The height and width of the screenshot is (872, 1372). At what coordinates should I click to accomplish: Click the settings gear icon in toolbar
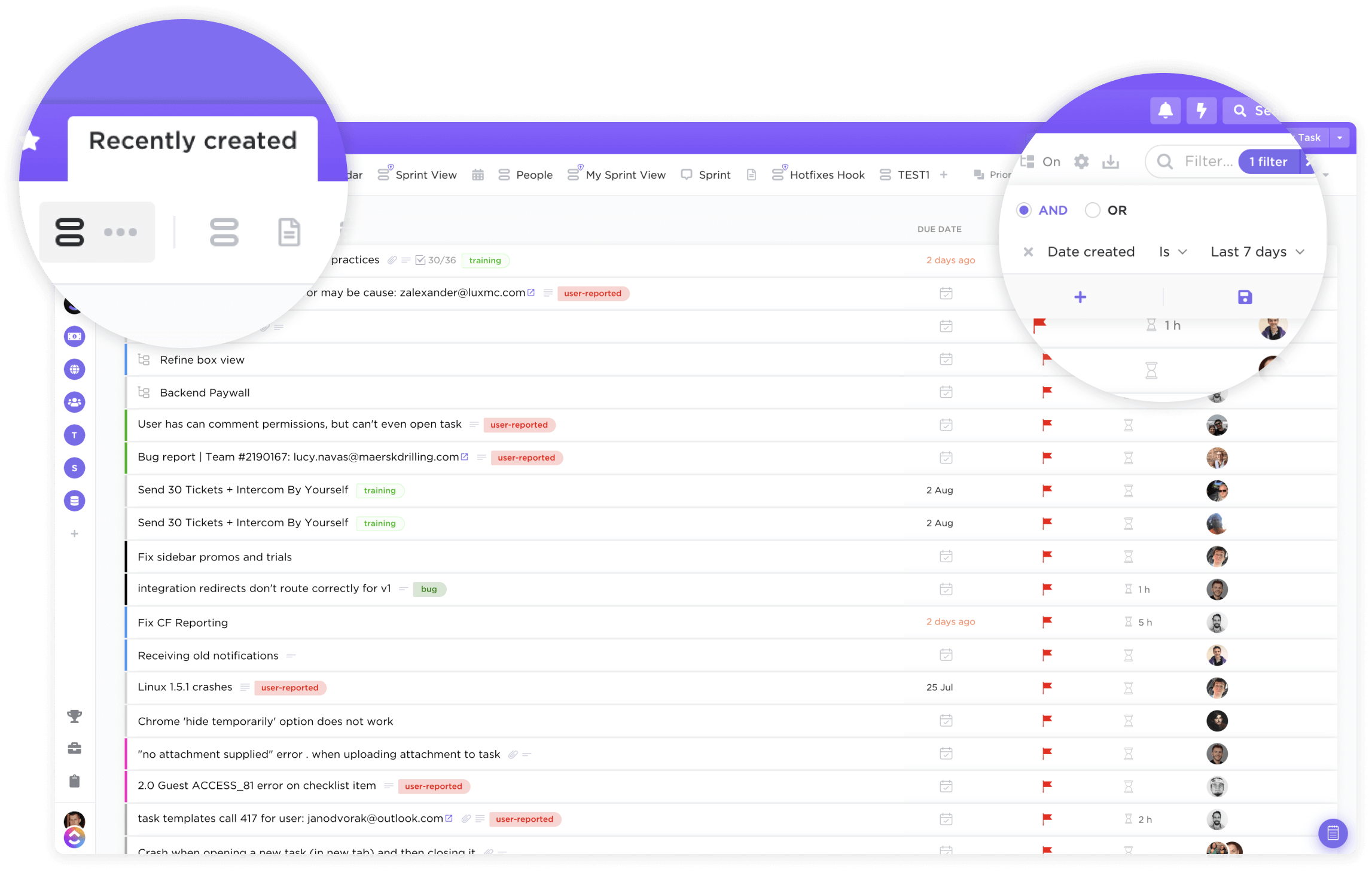click(1083, 162)
